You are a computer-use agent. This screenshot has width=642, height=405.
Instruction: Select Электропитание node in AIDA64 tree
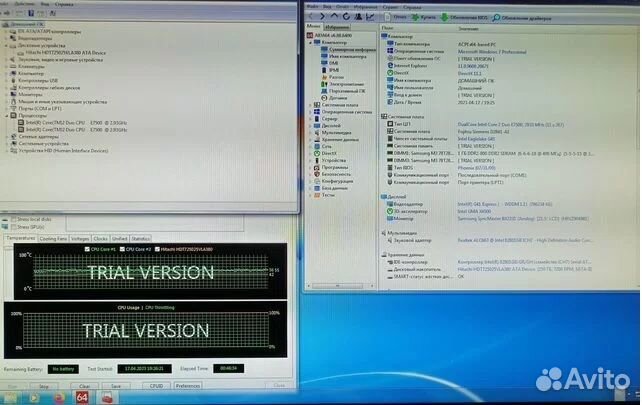coord(342,84)
